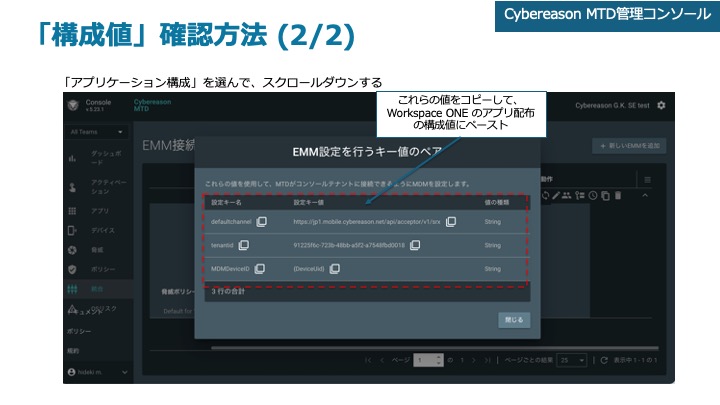Viewport: 720px width, 405px height.
Task: Click the tenantid key name text
Action: coord(222,245)
